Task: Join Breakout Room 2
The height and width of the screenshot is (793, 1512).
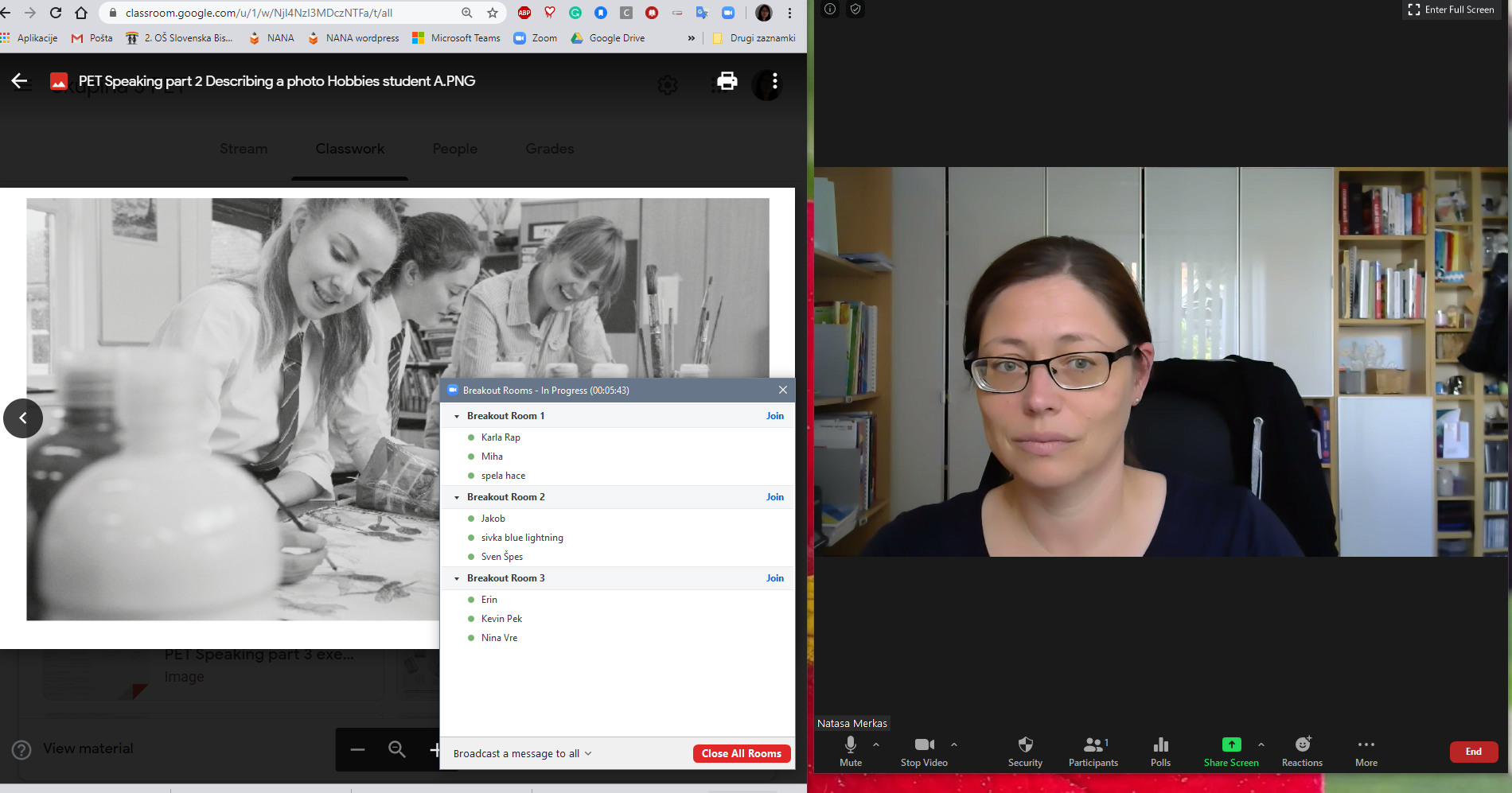Action: 774,497
